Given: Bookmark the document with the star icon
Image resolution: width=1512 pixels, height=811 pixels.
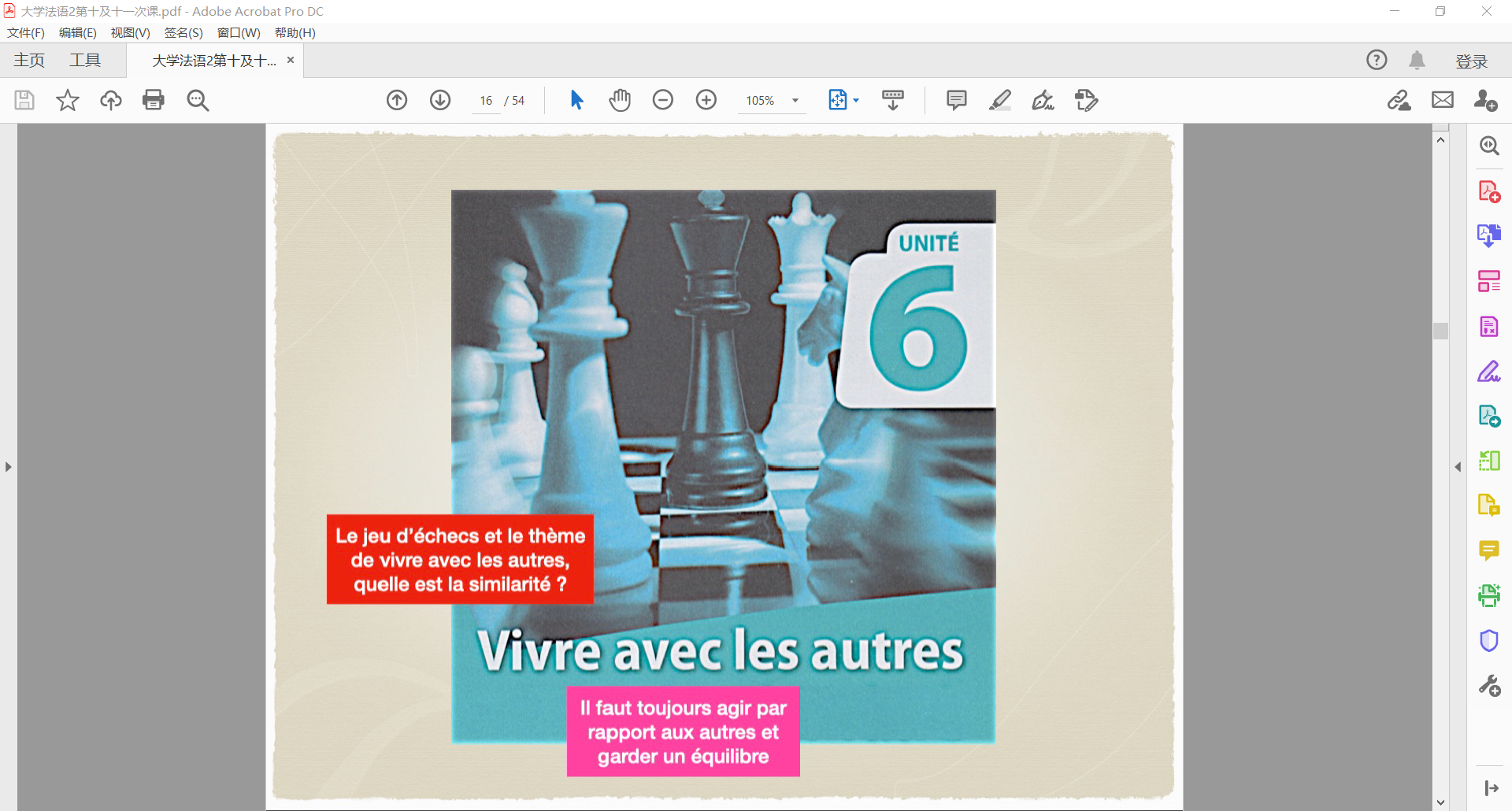Looking at the screenshot, I should coord(68,100).
